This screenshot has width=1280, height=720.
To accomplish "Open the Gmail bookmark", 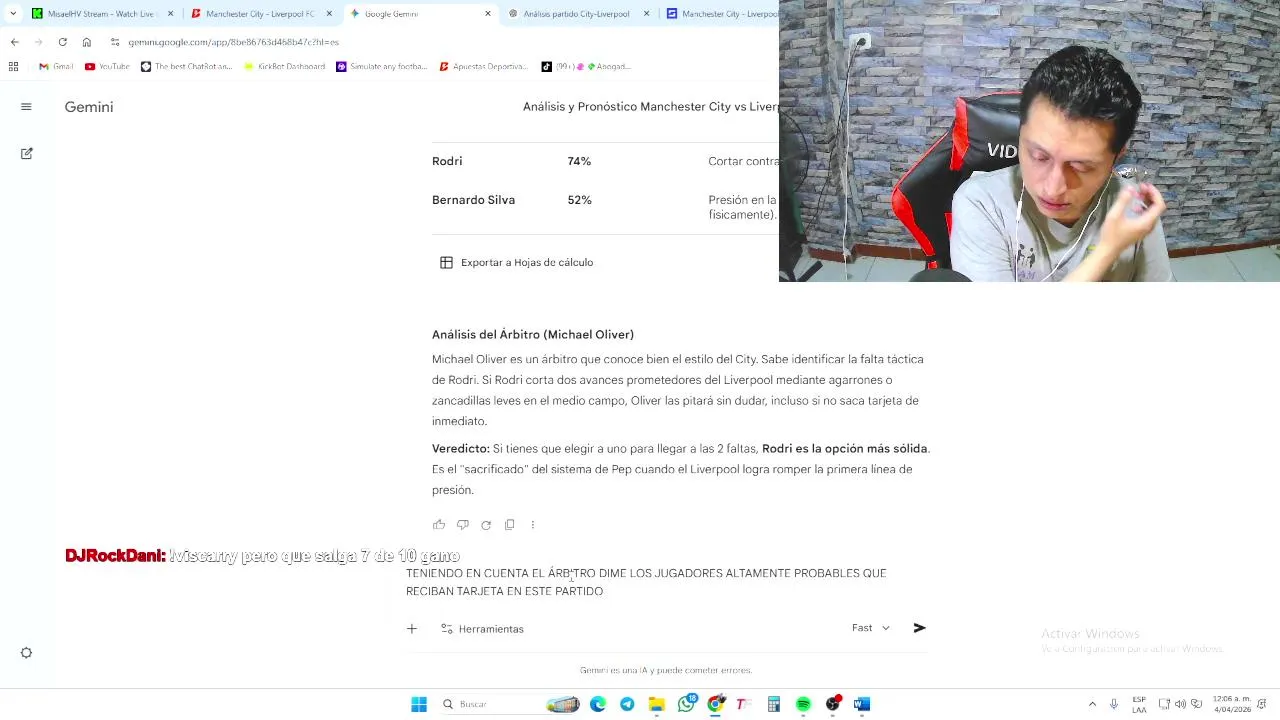I will [56, 66].
